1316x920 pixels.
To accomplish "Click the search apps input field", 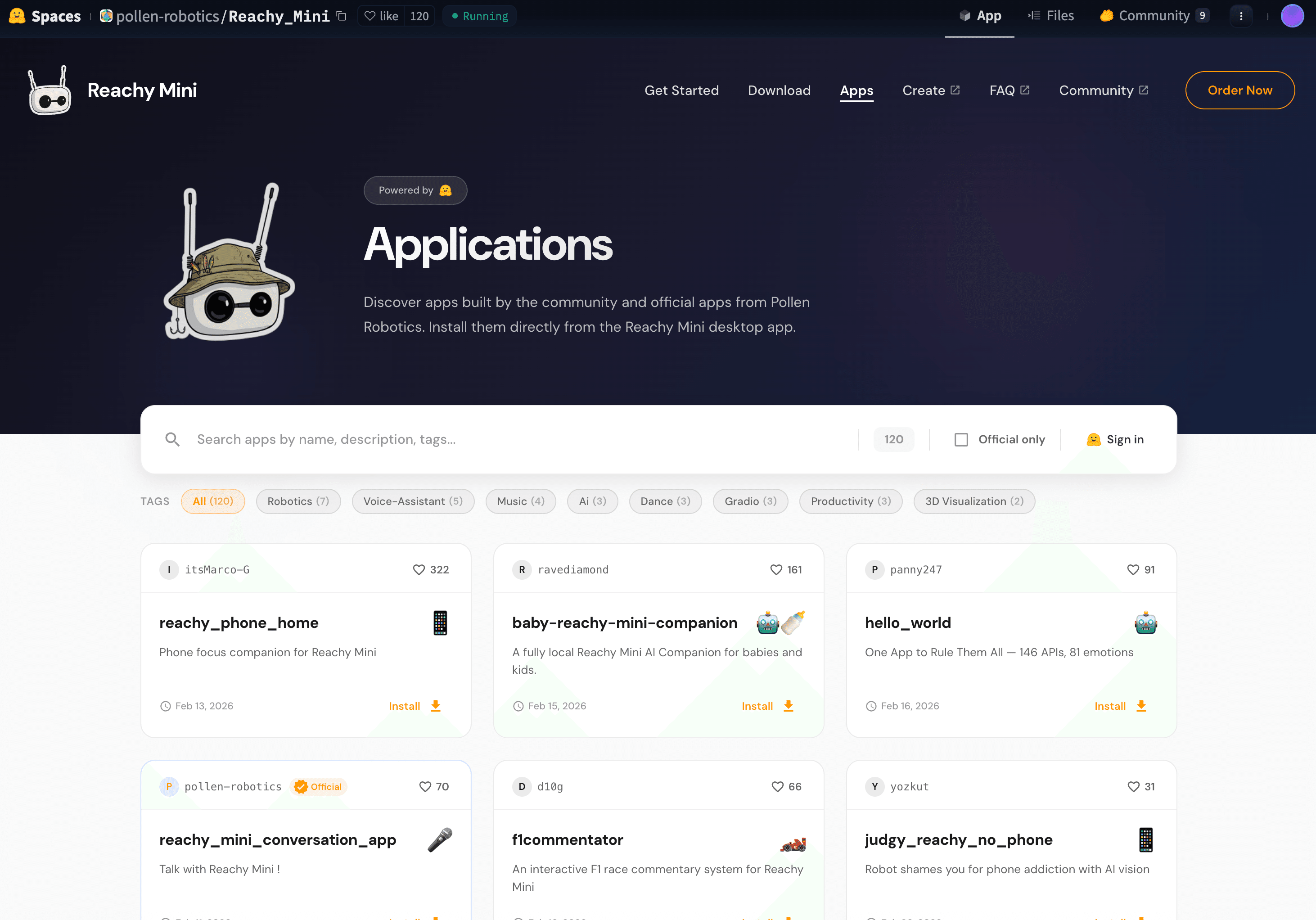I will click(x=516, y=440).
